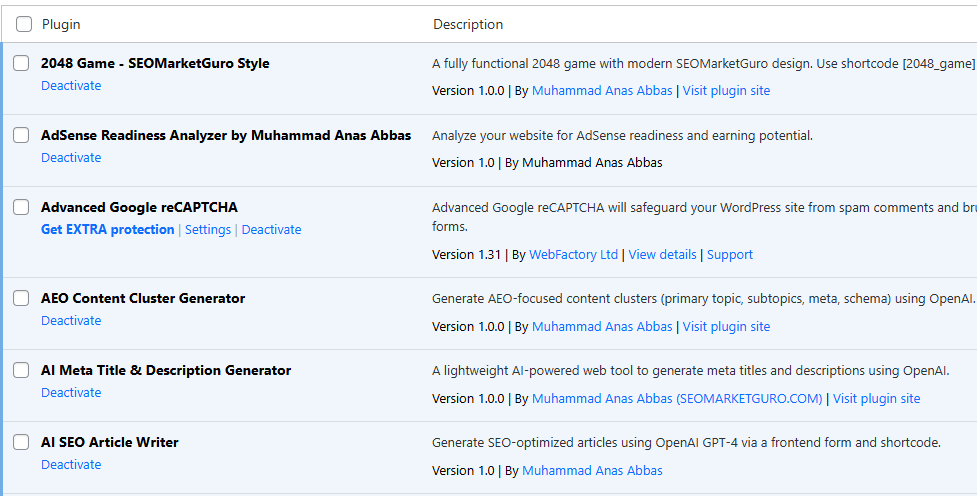Deactivate the AI SEO Article Writer plugin

point(71,465)
